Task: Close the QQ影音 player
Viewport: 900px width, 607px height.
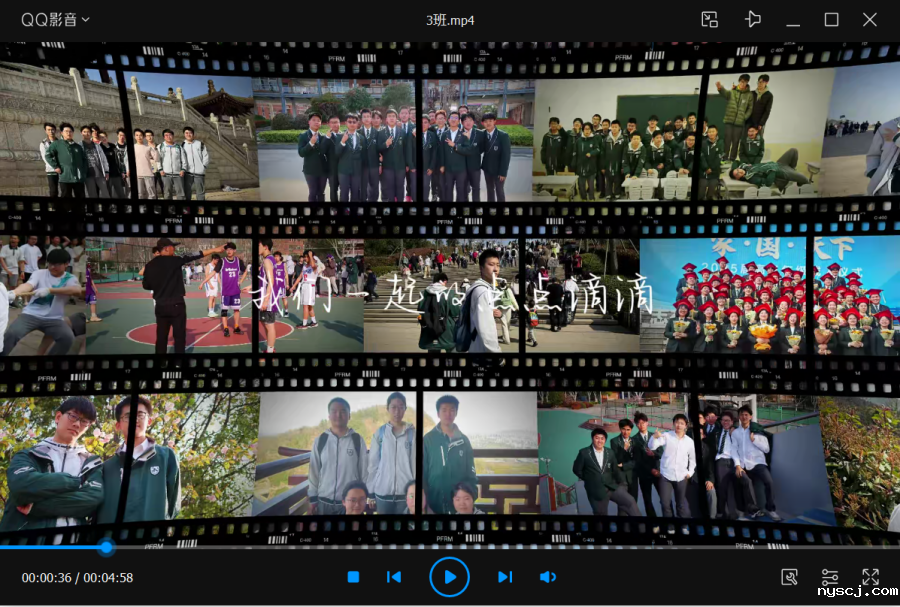Action: (x=870, y=20)
